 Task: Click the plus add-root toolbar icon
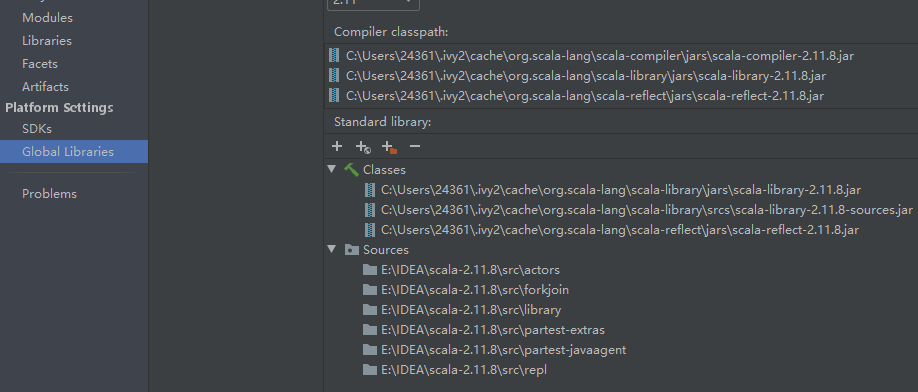coord(337,146)
